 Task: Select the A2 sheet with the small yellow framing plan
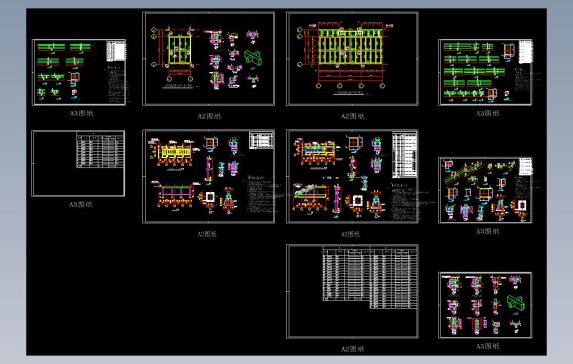[x=208, y=59]
